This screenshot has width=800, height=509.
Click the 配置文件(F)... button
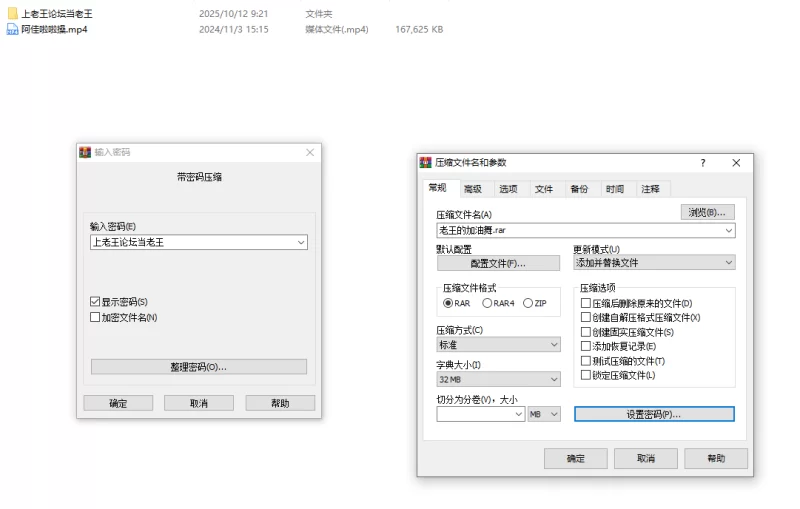pos(498,264)
